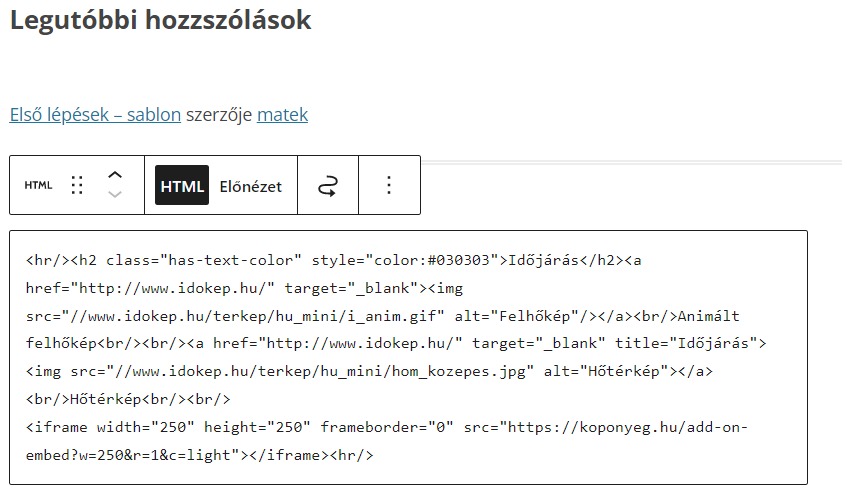Move the block down with the chevron
847x502 pixels.
[114, 196]
